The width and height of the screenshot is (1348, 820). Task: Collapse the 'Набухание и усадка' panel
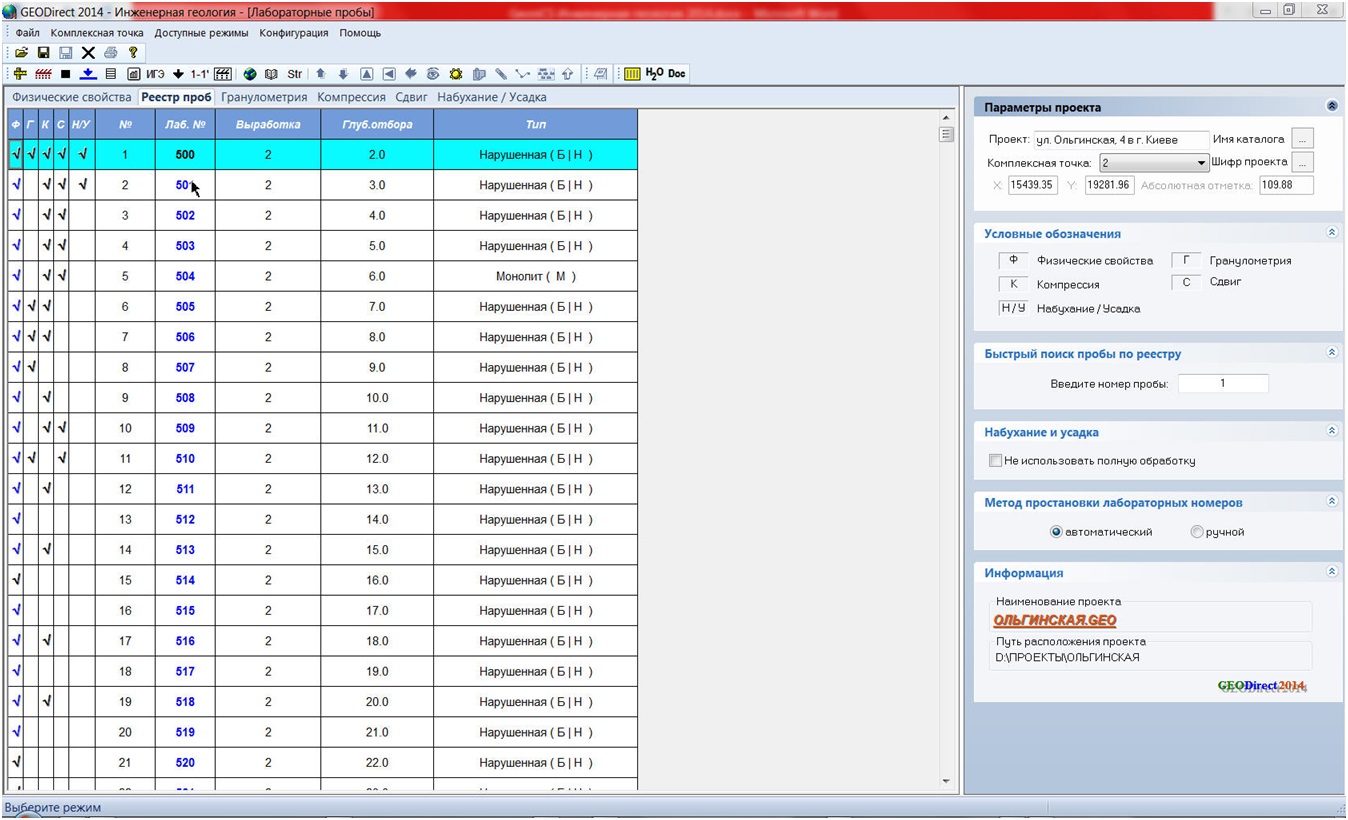tap(1331, 431)
